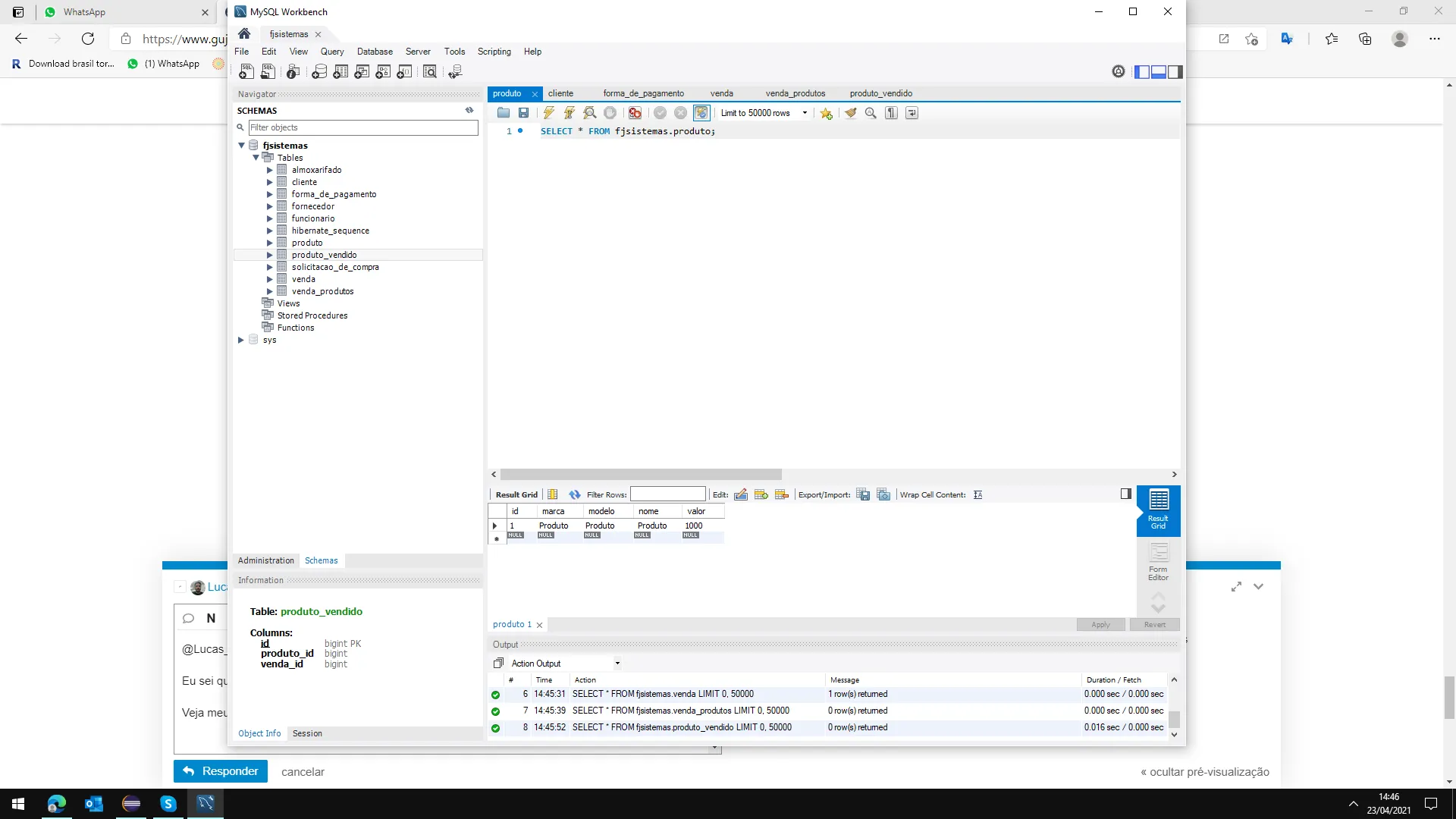Open the Form Editor view
The image size is (1456, 819).
point(1158,561)
